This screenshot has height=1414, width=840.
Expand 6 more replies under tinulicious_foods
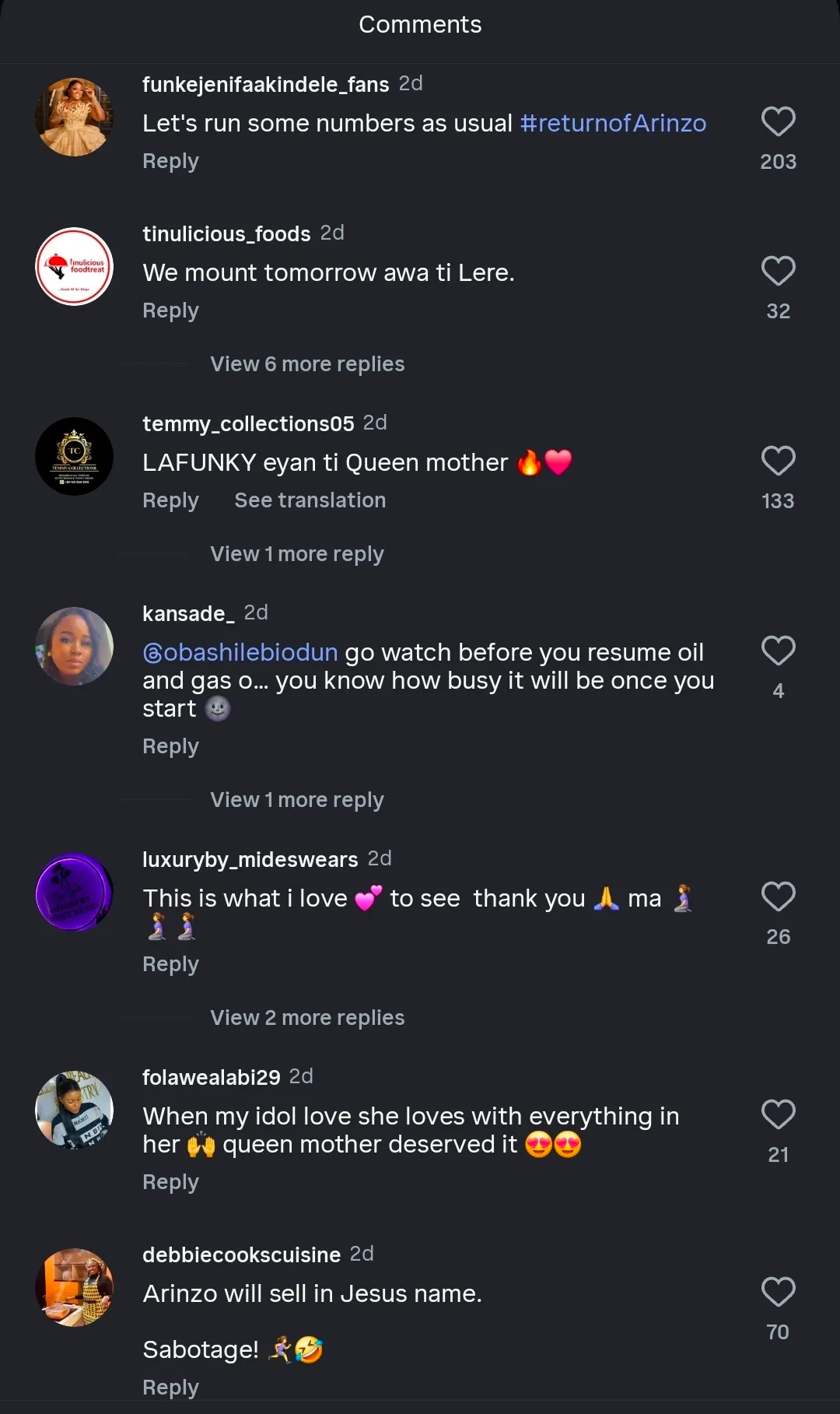coord(307,364)
